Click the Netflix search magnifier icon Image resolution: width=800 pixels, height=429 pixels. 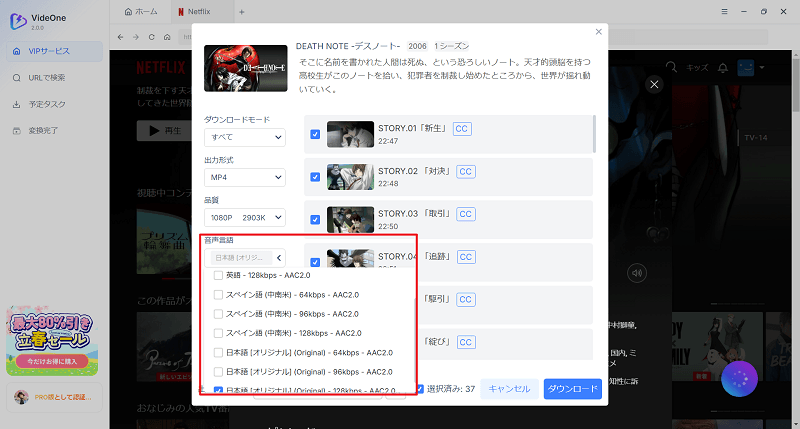click(x=671, y=67)
